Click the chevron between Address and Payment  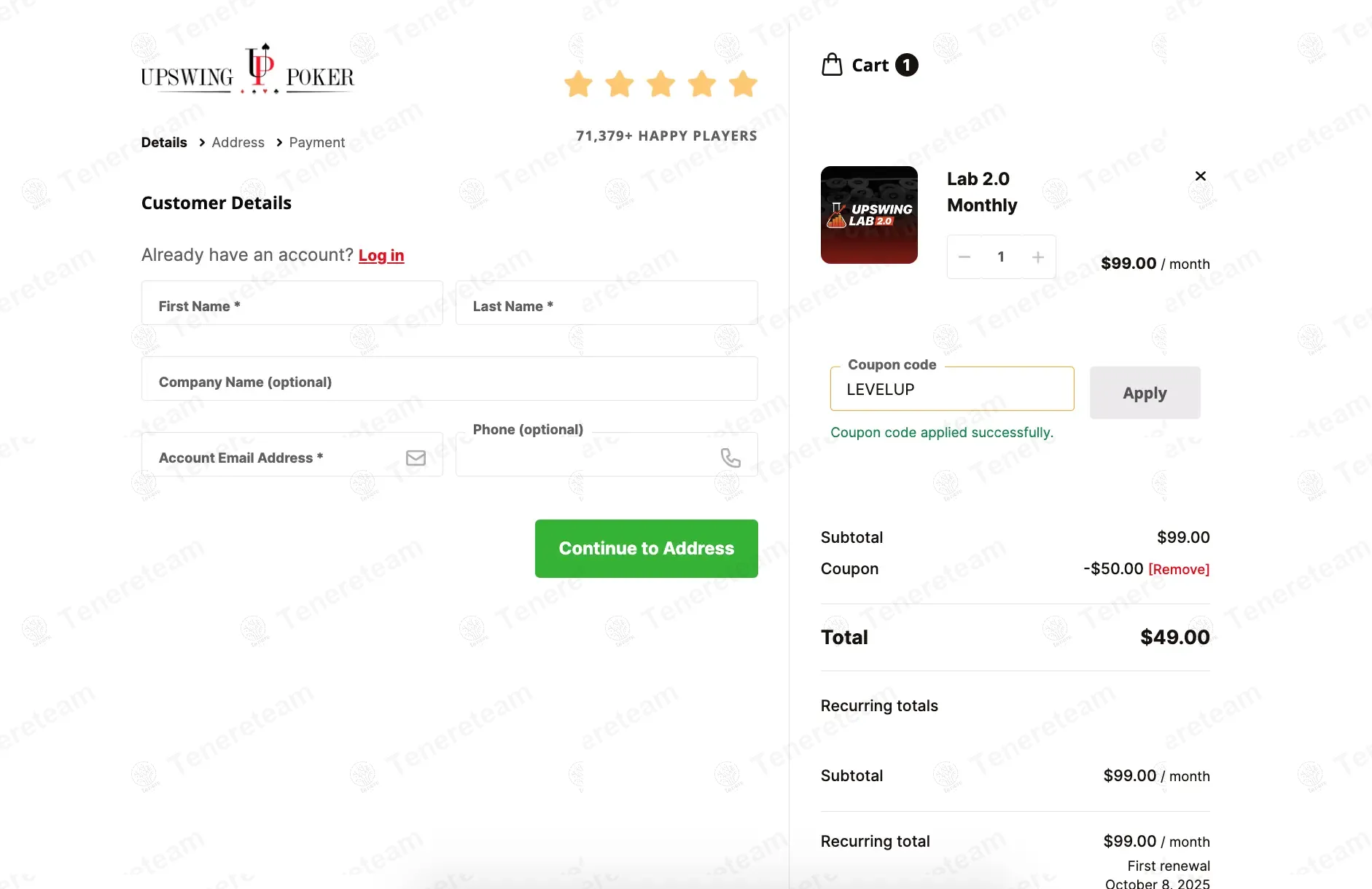279,142
